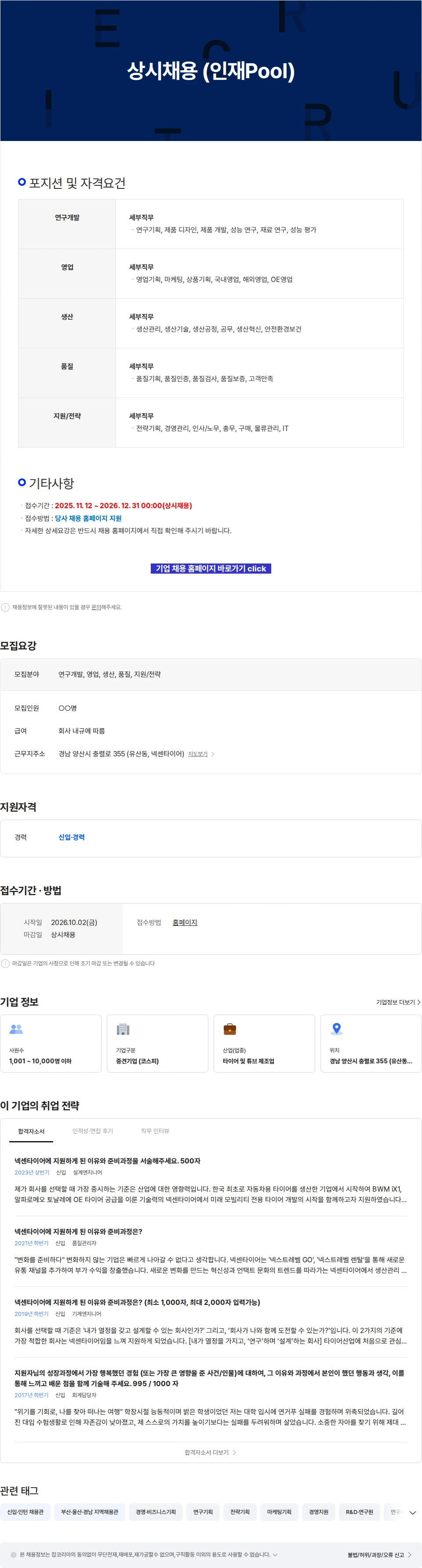The height and width of the screenshot is (1568, 422).
Task: Switch to the 합격자소서 tab
Action: point(31,1131)
